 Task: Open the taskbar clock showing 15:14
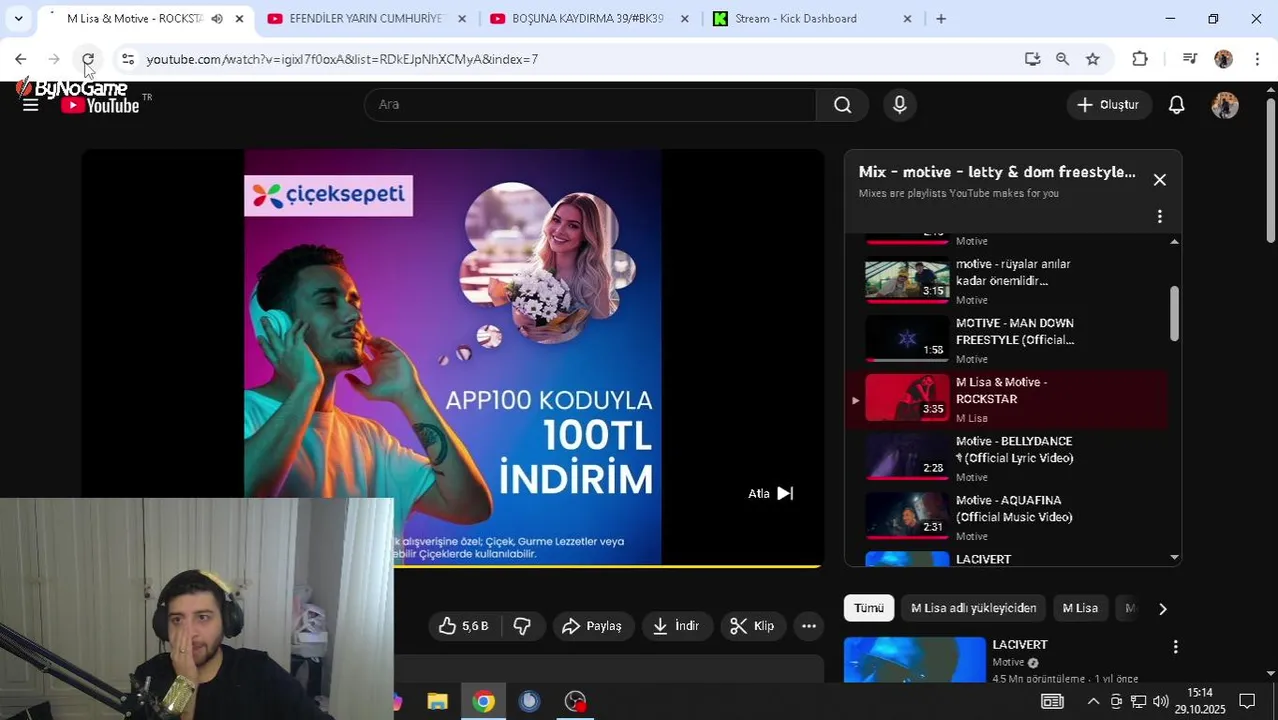coord(1200,701)
